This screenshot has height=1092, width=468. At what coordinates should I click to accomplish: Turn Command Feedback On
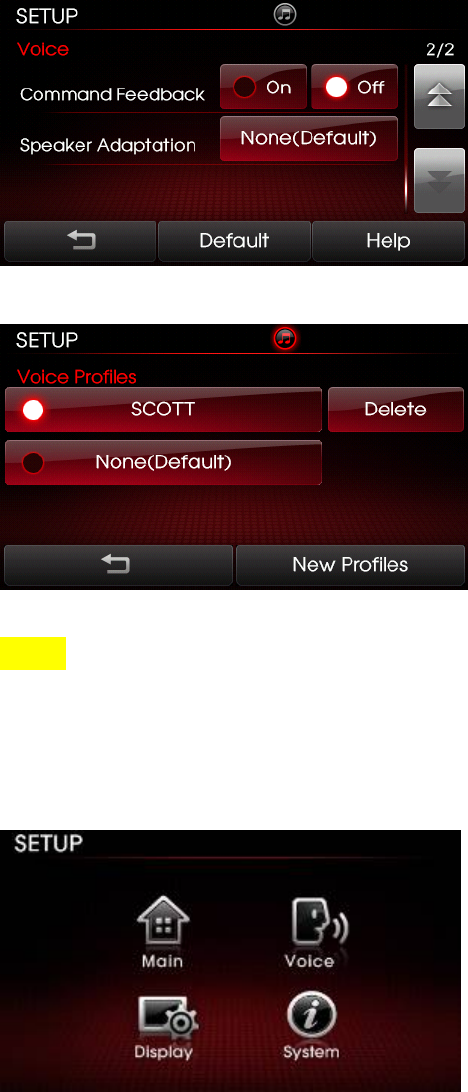coord(263,87)
